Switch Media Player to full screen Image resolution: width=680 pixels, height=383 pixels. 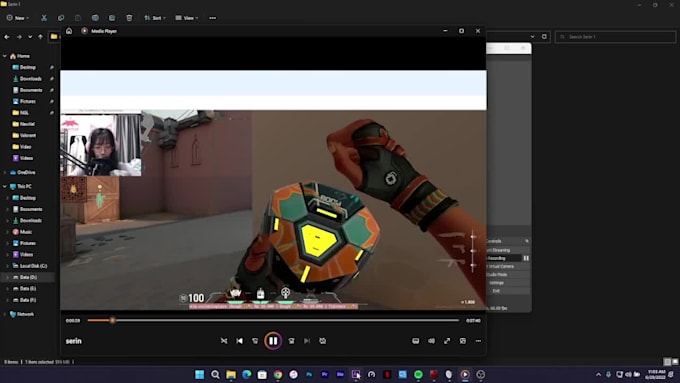[447, 341]
